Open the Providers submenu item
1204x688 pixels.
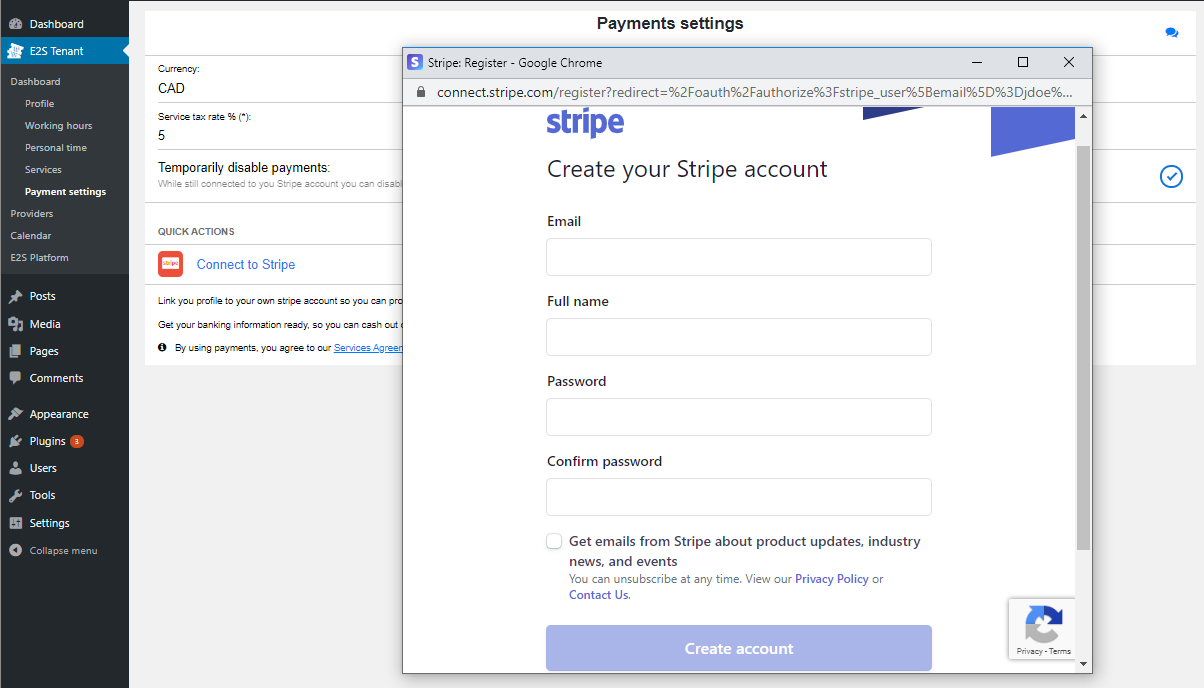(x=32, y=214)
